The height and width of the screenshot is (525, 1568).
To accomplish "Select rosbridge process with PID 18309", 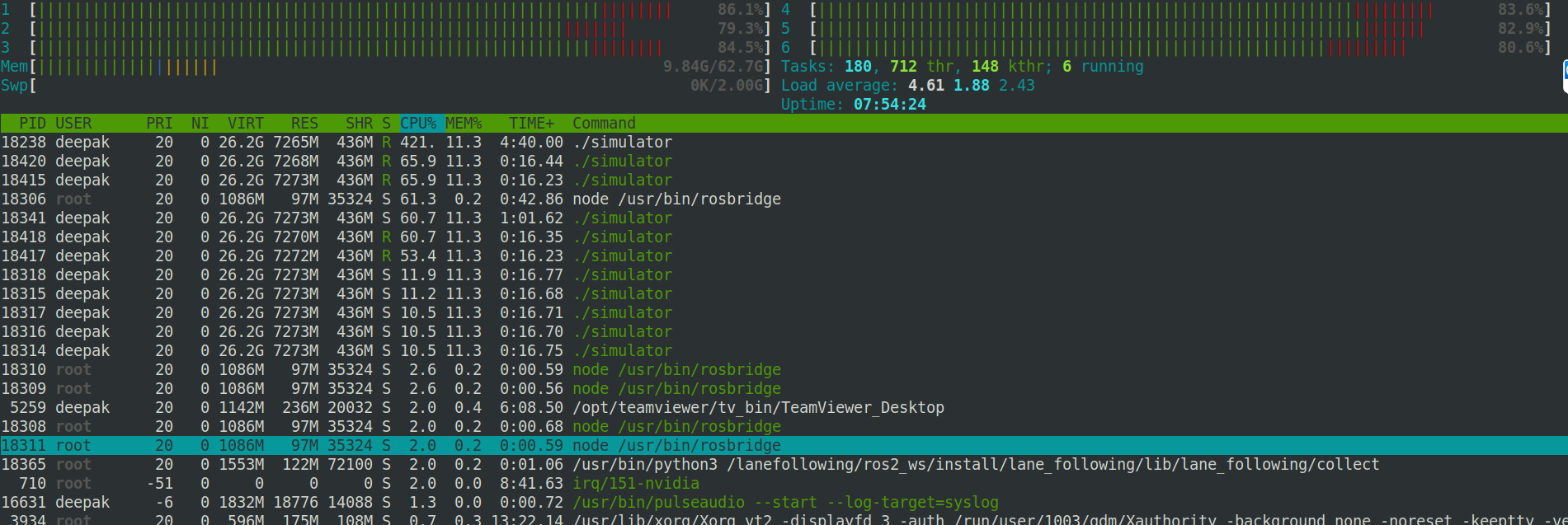I will click(x=784, y=389).
